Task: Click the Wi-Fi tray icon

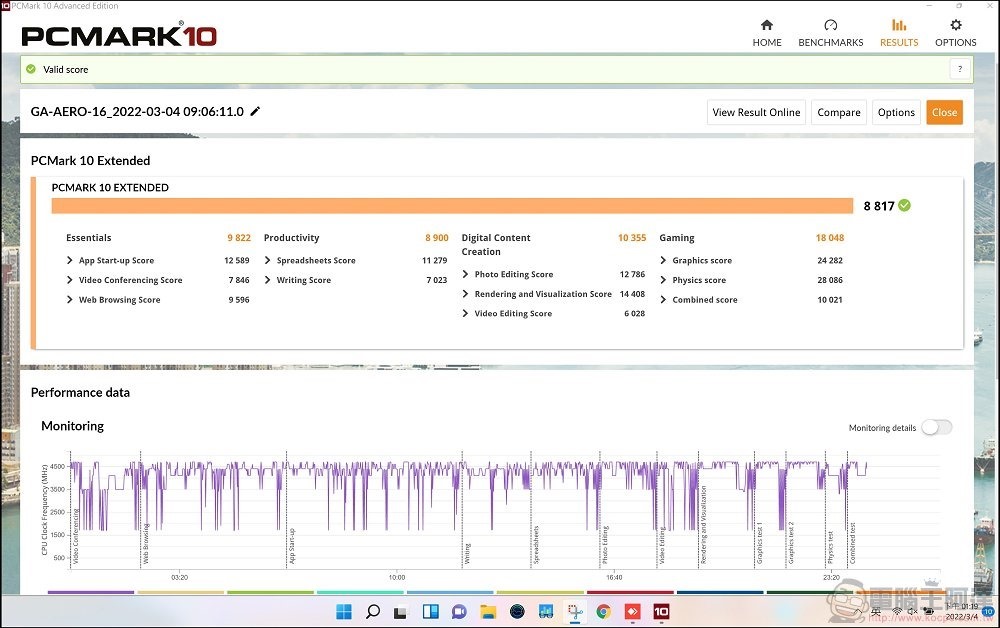Action: [x=897, y=612]
